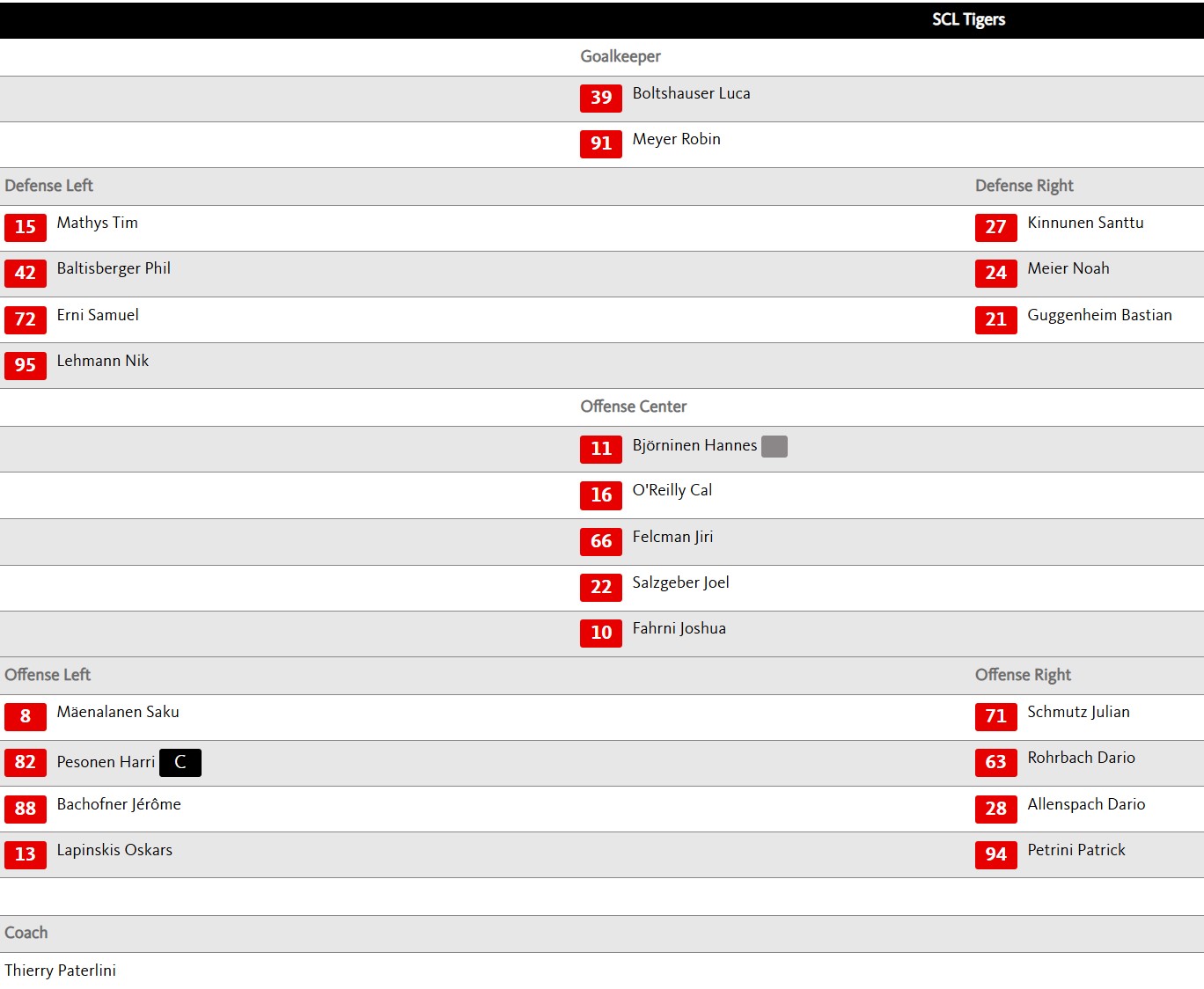Click jersey badge 94 next to Petrini Patrick

[996, 854]
